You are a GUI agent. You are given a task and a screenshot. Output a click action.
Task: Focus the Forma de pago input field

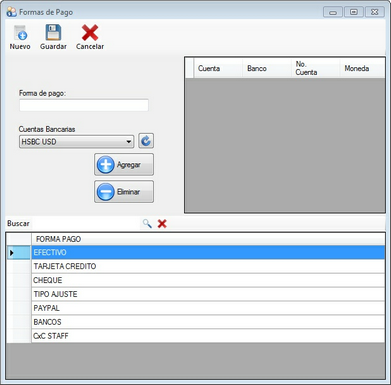[x=84, y=105]
